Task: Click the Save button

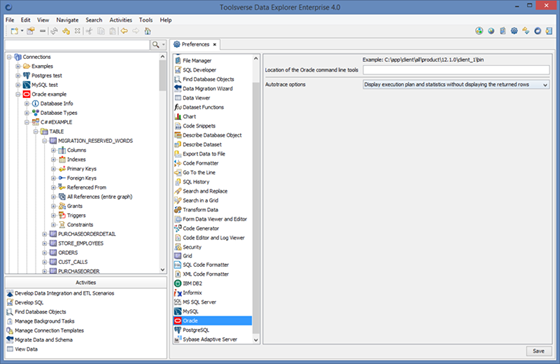Action: pos(539,351)
